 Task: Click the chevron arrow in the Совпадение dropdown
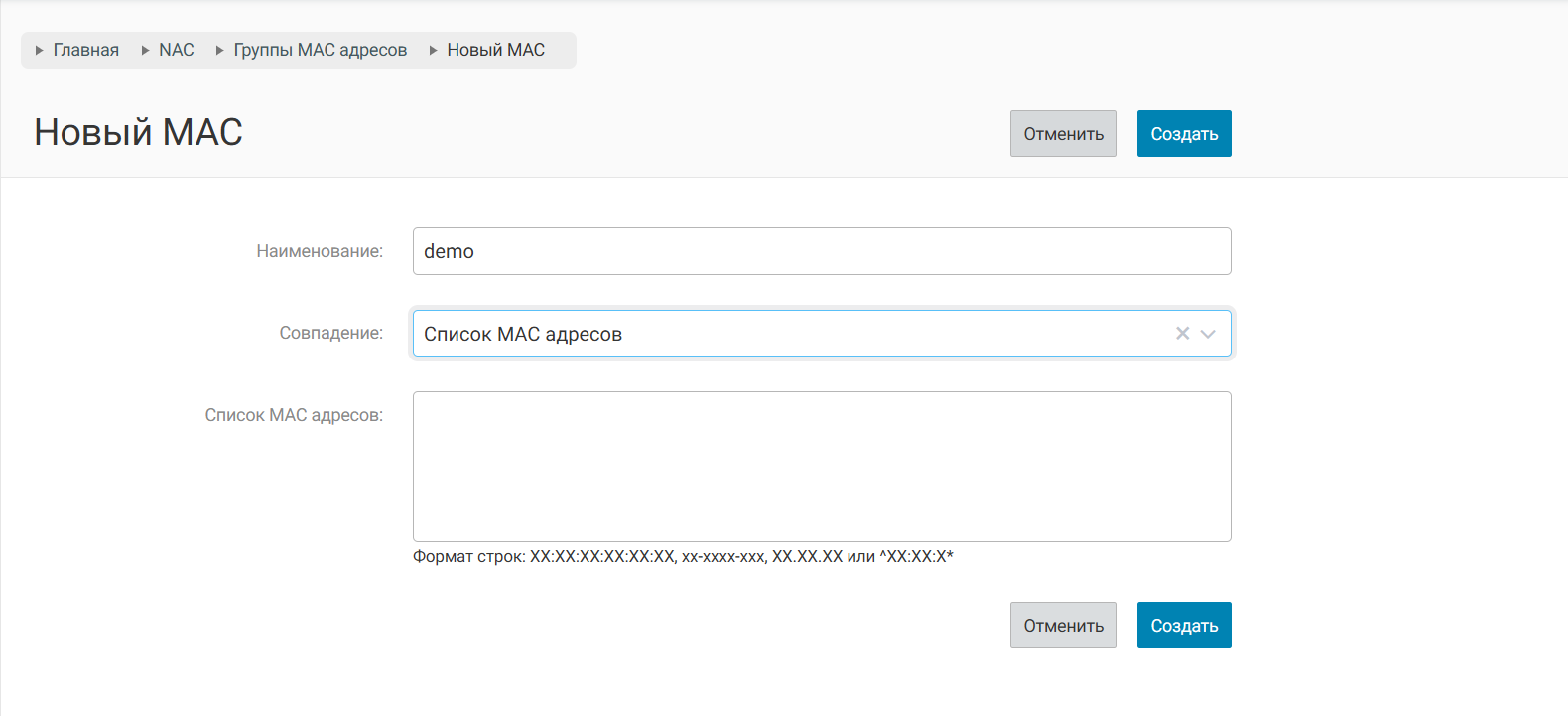tap(1208, 334)
